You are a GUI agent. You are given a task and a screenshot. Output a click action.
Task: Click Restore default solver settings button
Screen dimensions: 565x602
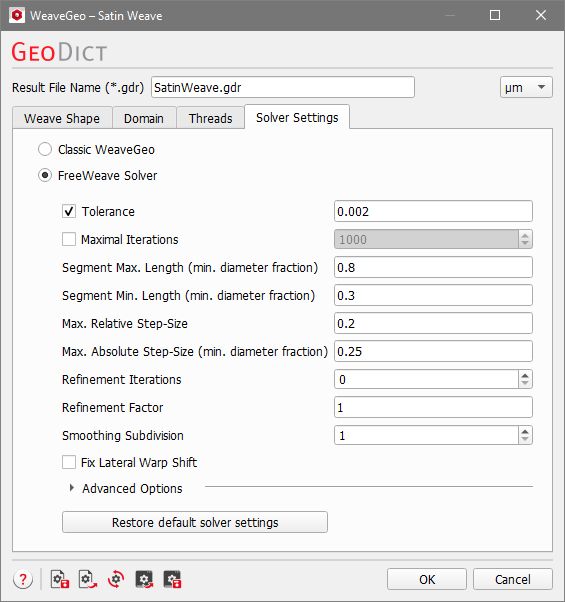[x=195, y=522]
